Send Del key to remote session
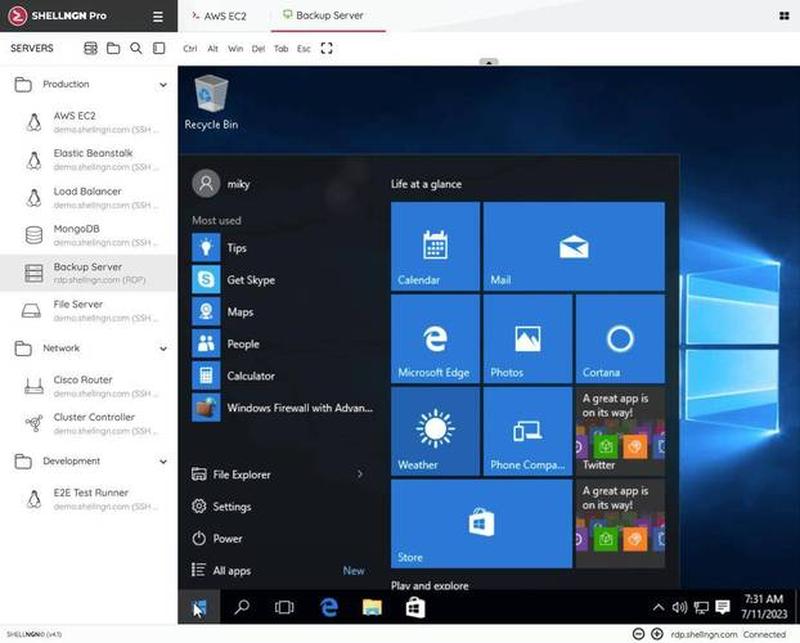Screen dimensions: 800x643 pos(258,48)
